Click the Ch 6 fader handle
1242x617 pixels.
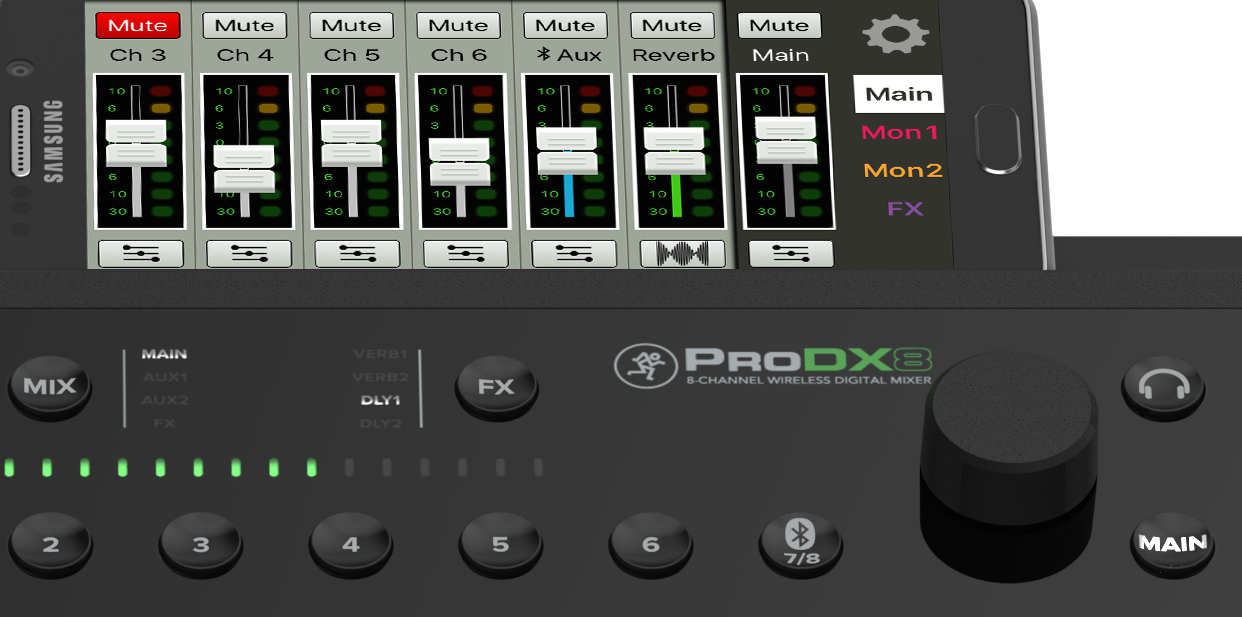(x=459, y=161)
